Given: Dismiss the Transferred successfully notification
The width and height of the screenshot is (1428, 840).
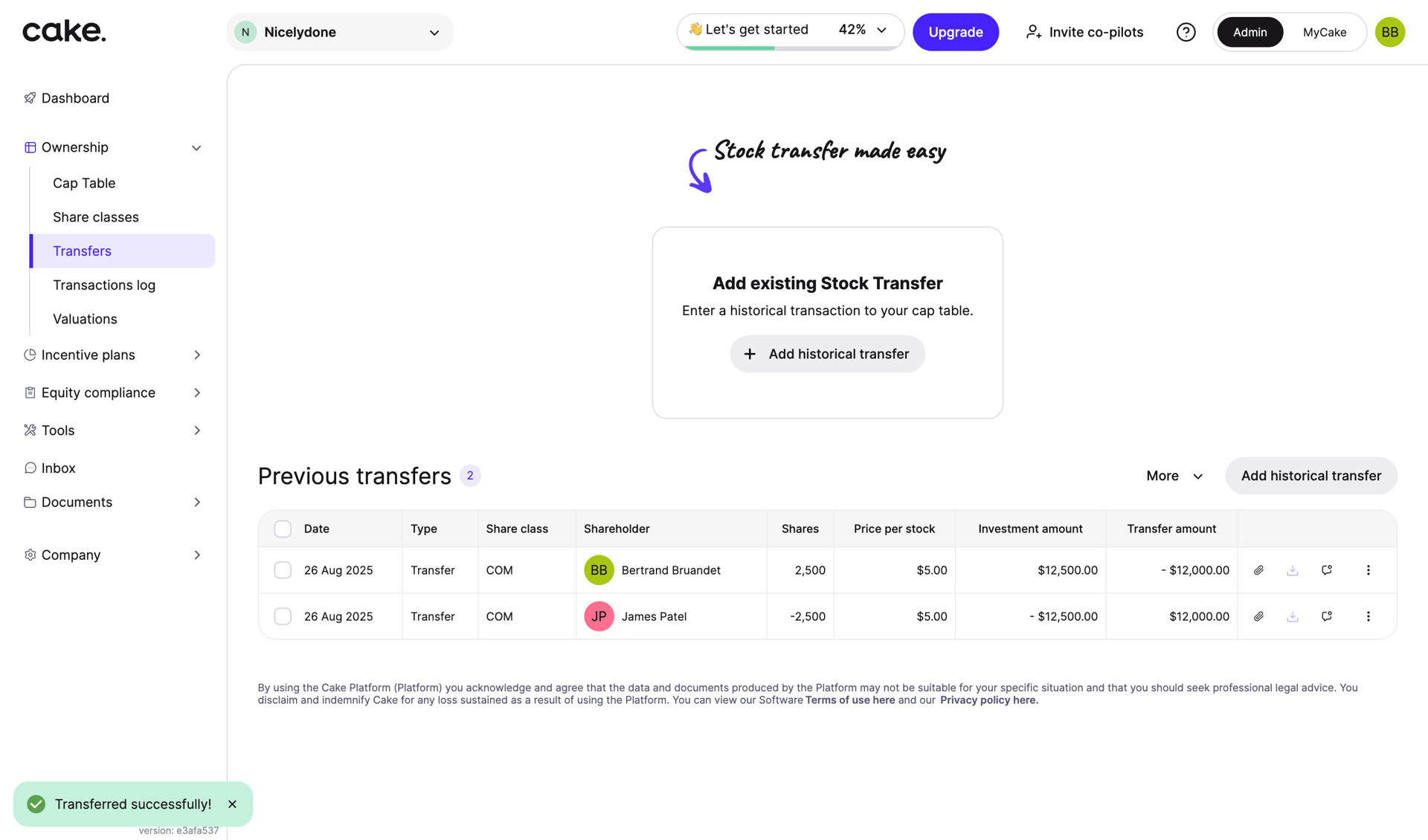Looking at the screenshot, I should pyautogui.click(x=232, y=804).
